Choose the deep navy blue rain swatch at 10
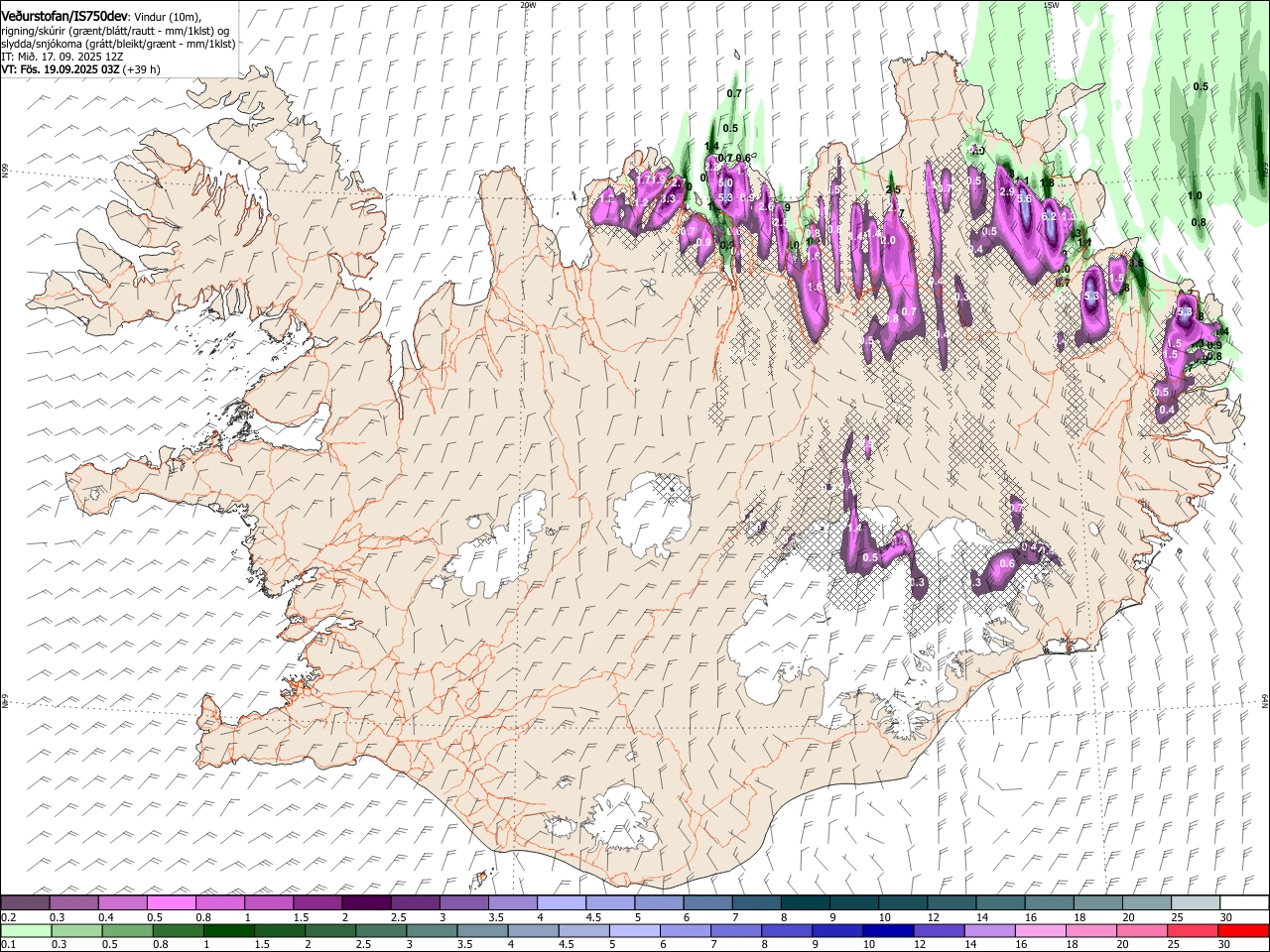 (887, 930)
